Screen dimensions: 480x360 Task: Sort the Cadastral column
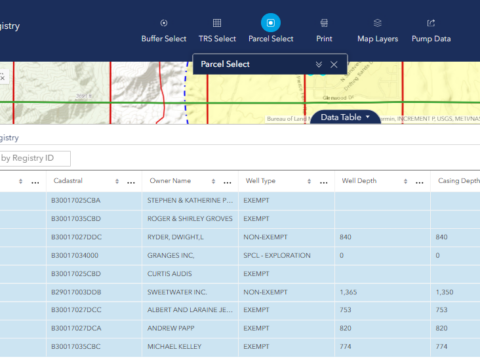coord(117,181)
